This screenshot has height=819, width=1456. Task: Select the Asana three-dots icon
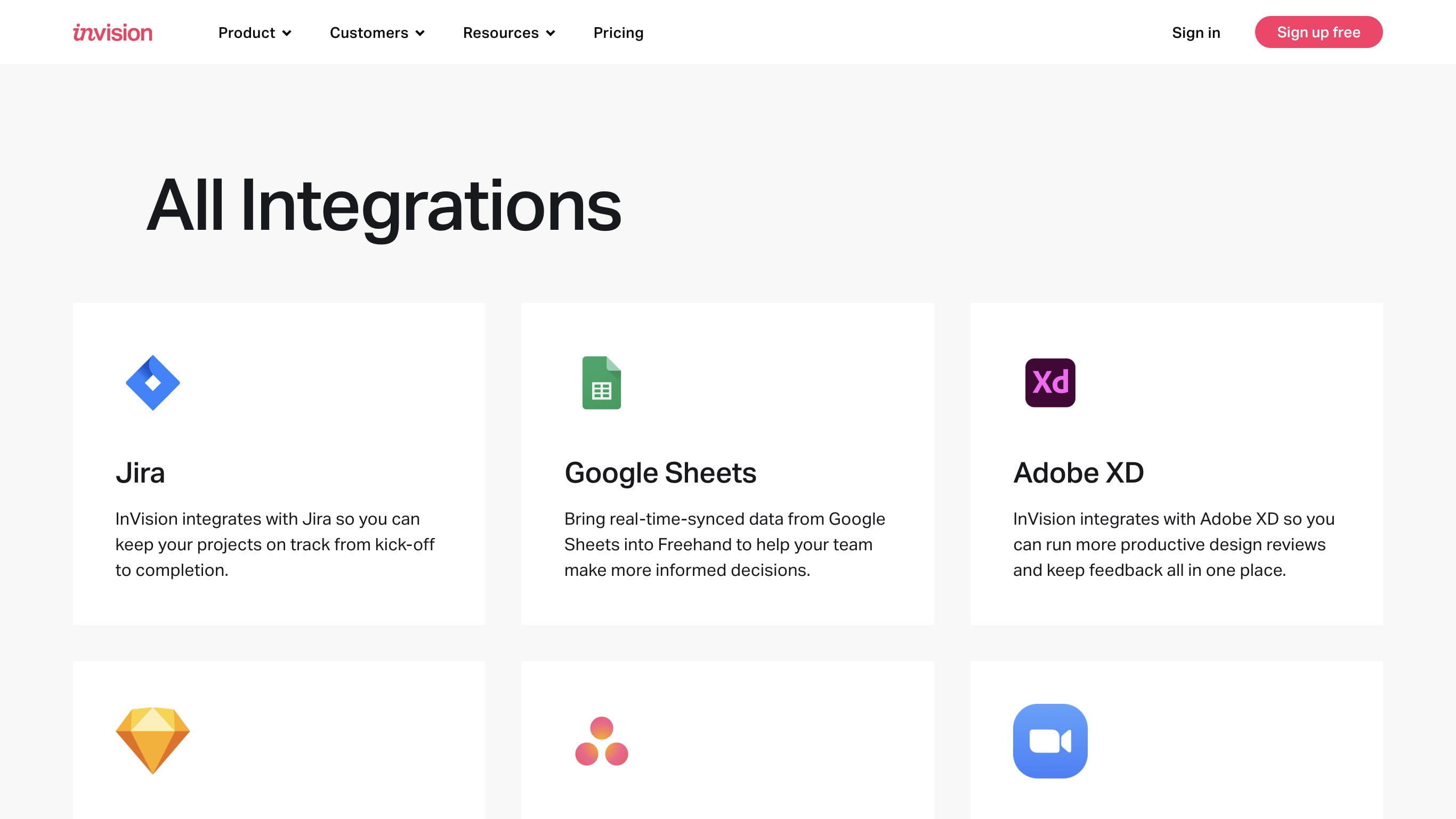(x=601, y=741)
